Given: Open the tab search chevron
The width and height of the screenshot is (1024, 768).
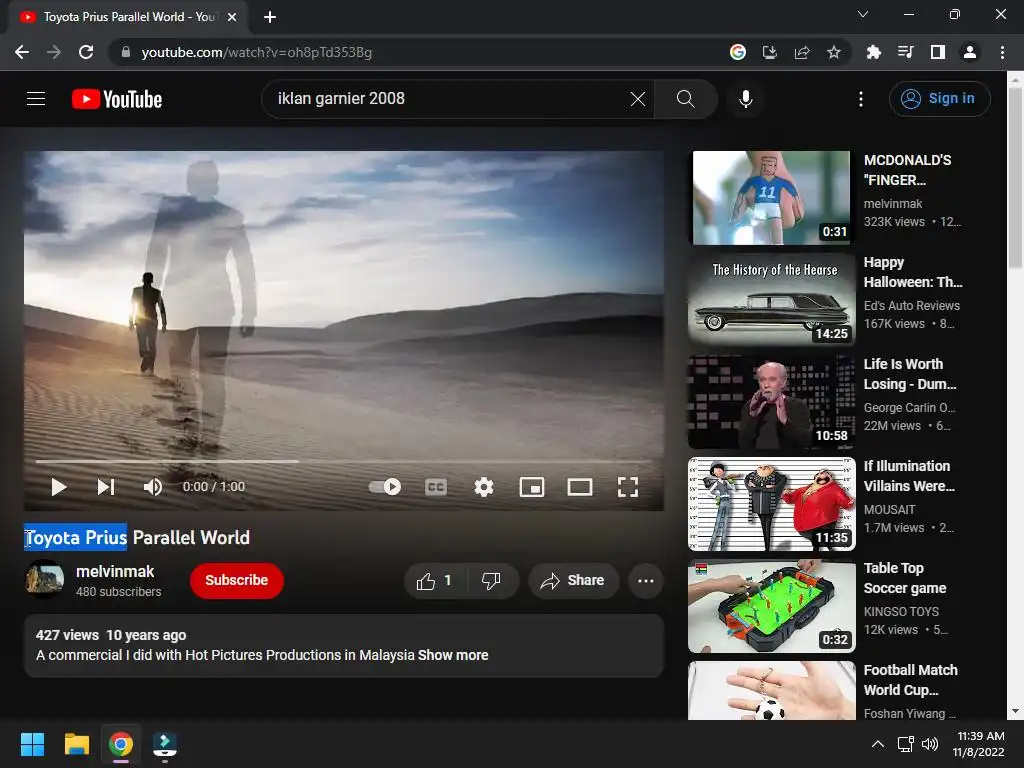Looking at the screenshot, I should coord(863,14).
